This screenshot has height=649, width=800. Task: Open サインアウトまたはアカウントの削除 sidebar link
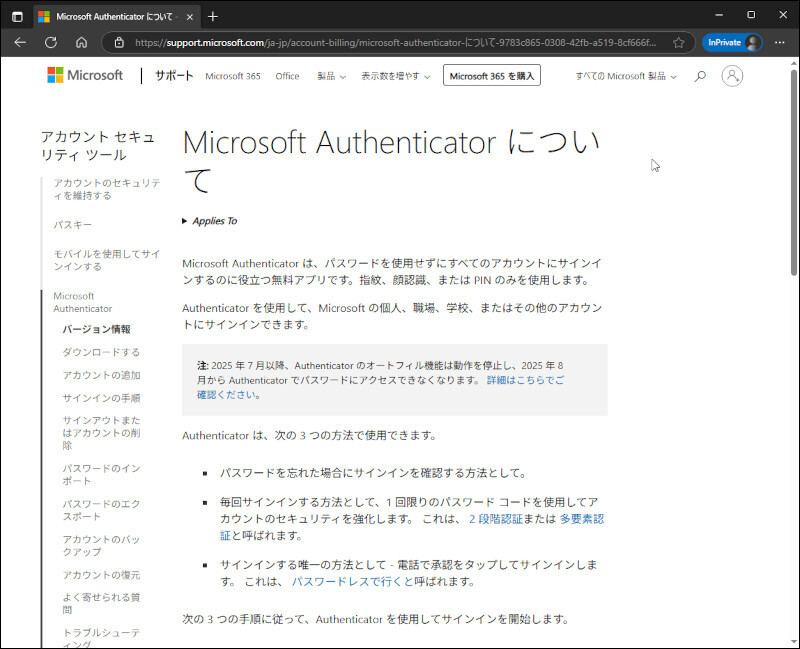[x=102, y=433]
